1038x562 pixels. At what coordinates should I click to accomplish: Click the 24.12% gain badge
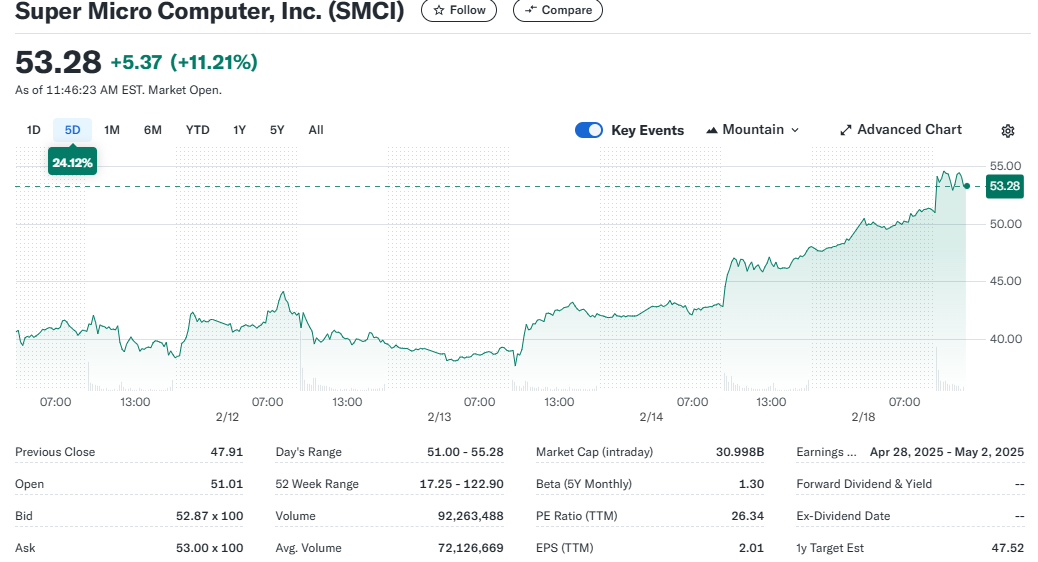click(x=72, y=162)
